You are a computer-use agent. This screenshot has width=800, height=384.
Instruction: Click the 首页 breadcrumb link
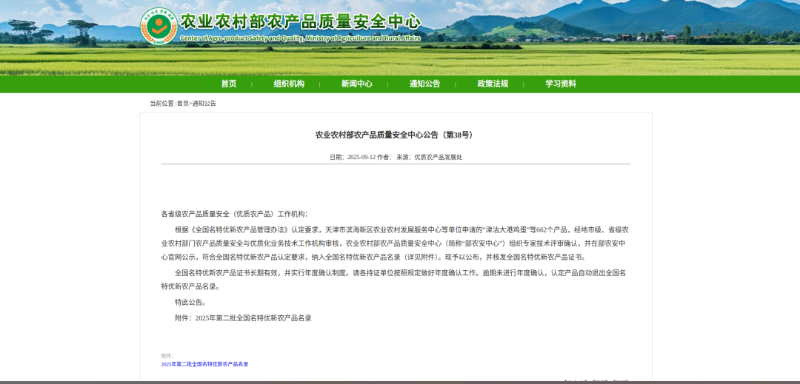[x=183, y=104]
